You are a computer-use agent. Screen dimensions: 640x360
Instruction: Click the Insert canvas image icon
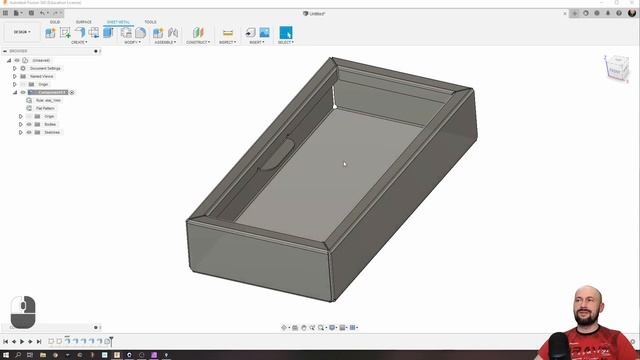tap(264, 33)
